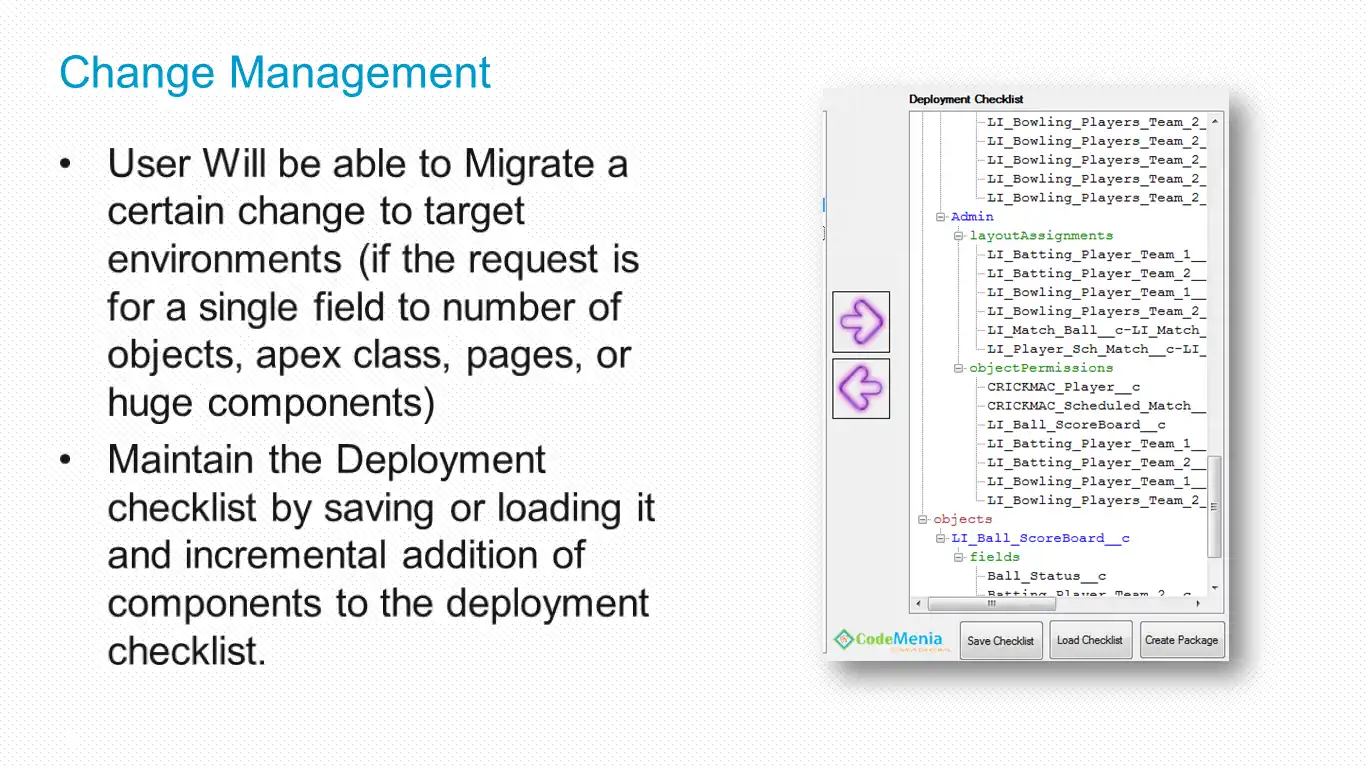Collapse the layoutAssignments node
The image size is (1366, 768).
tap(958, 236)
